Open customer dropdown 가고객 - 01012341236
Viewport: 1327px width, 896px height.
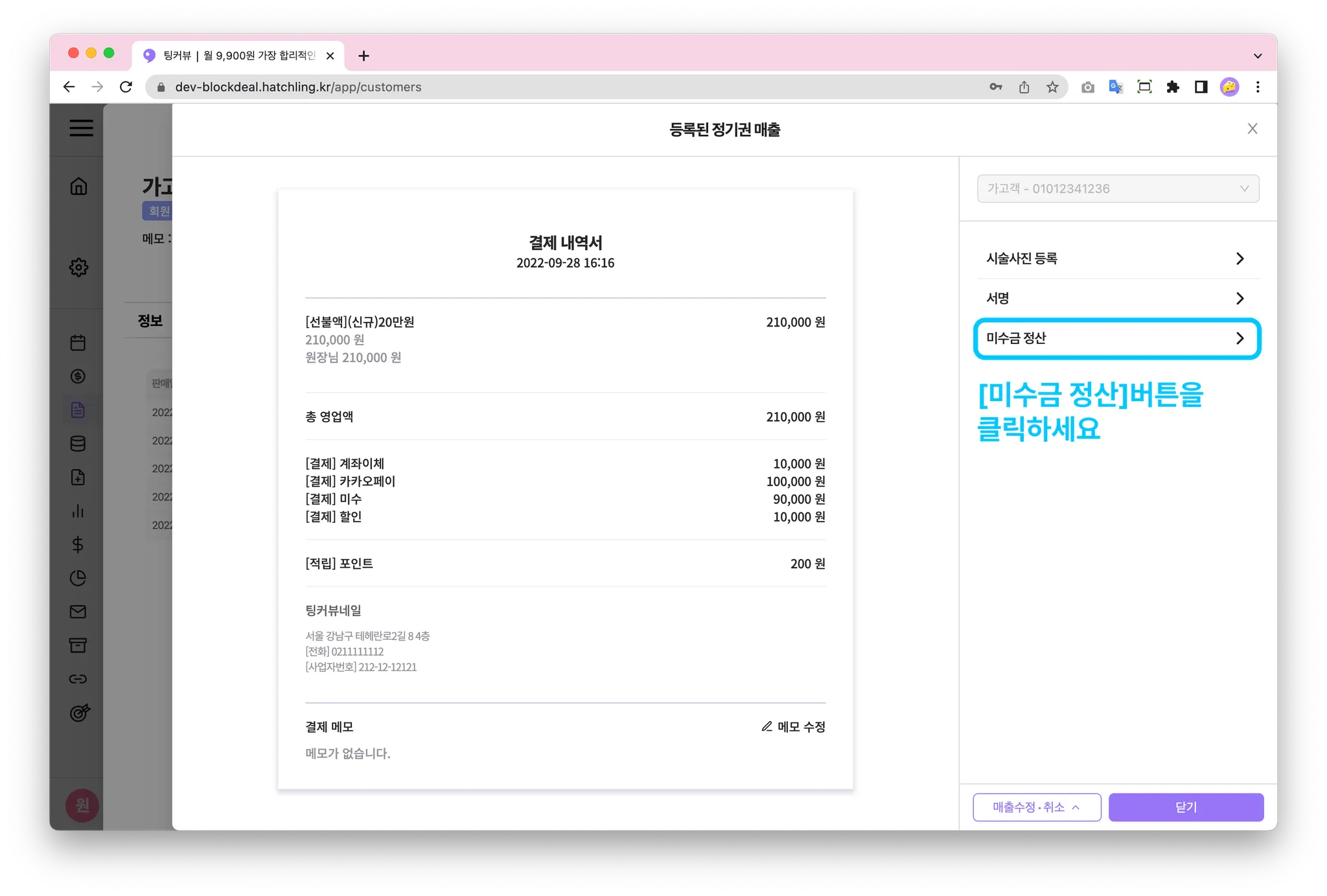click(x=1118, y=189)
